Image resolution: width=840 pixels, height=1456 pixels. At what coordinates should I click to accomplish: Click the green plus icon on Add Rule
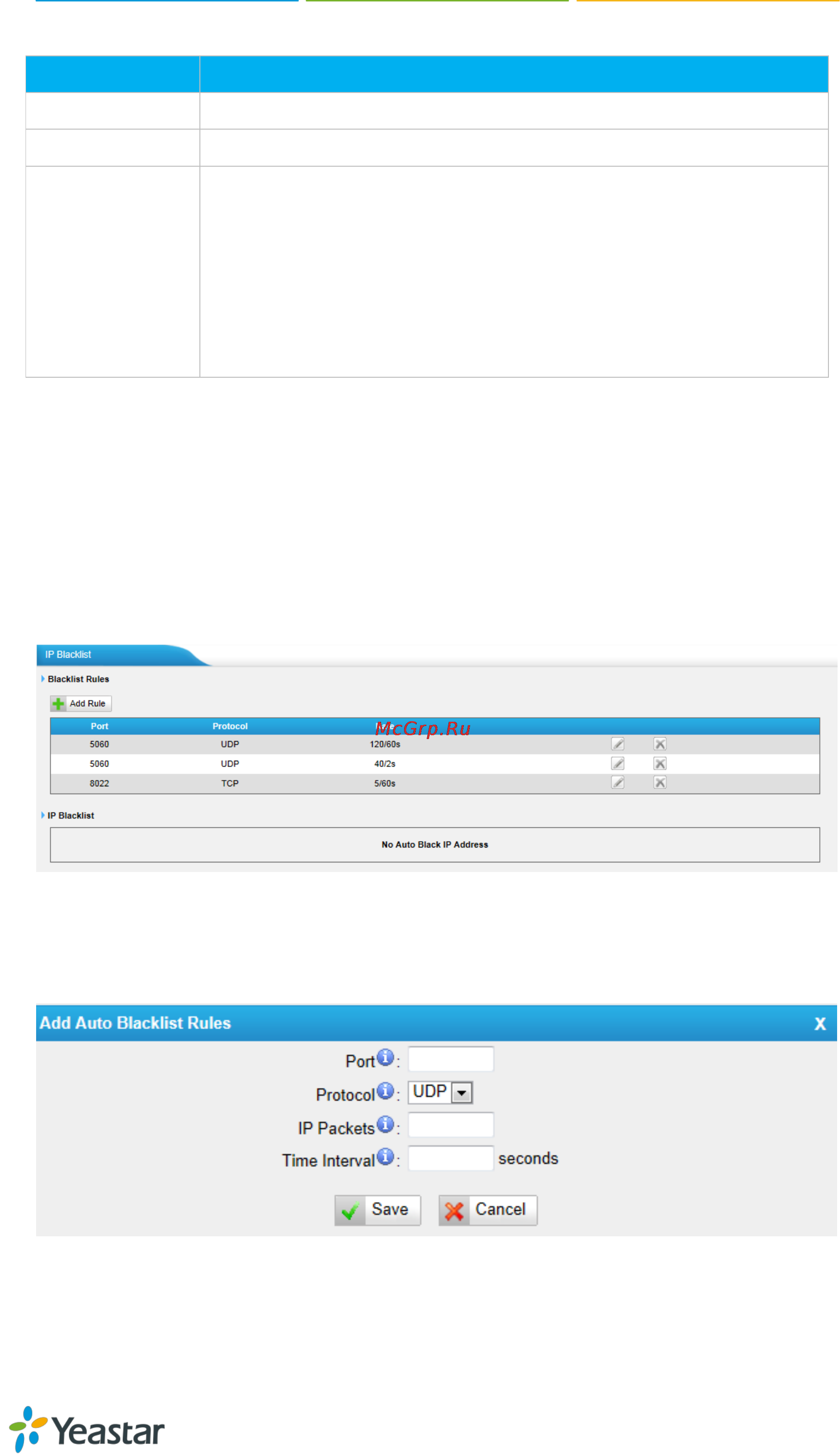[x=58, y=703]
